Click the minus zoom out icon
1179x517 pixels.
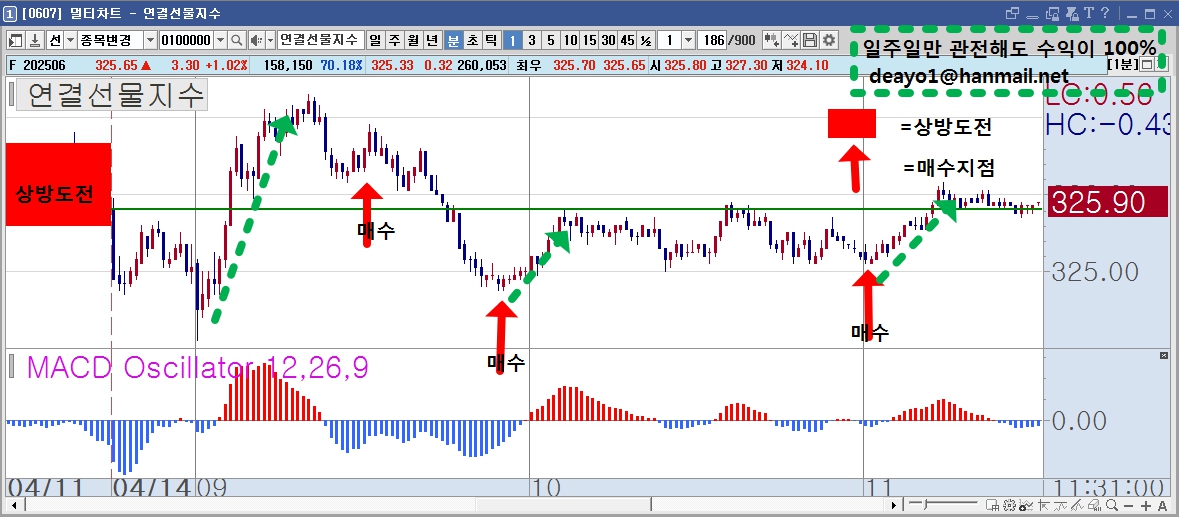coord(1129,506)
